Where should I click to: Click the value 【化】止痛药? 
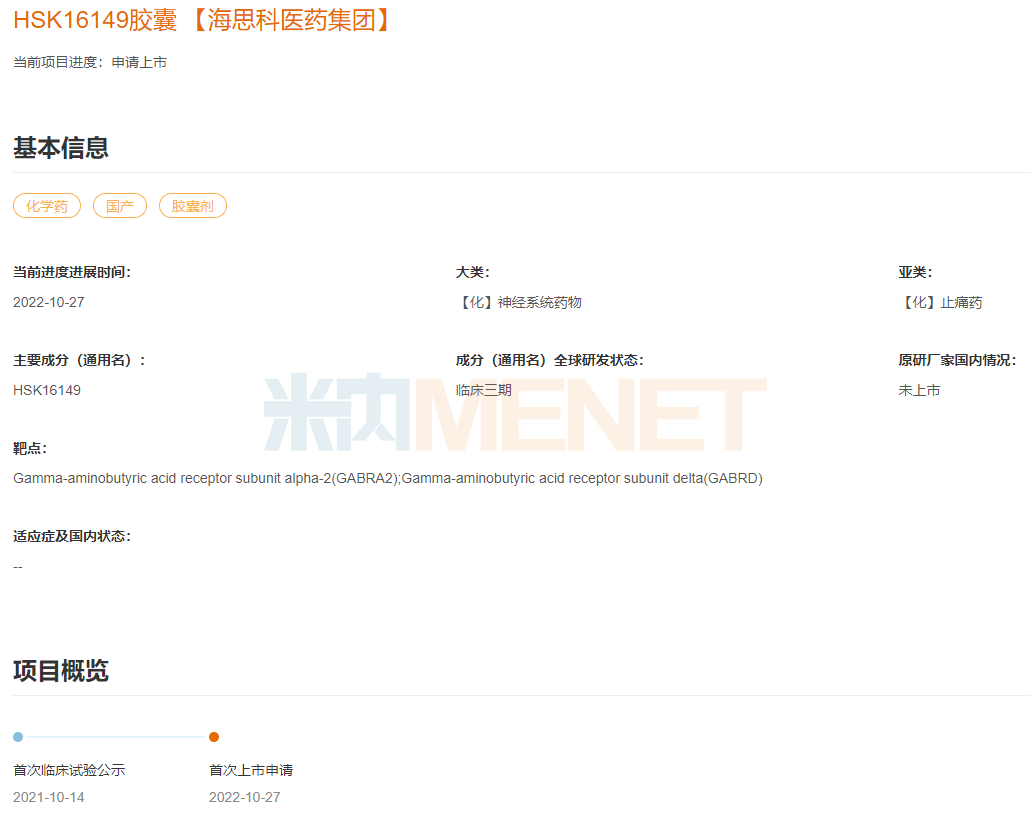[940, 302]
